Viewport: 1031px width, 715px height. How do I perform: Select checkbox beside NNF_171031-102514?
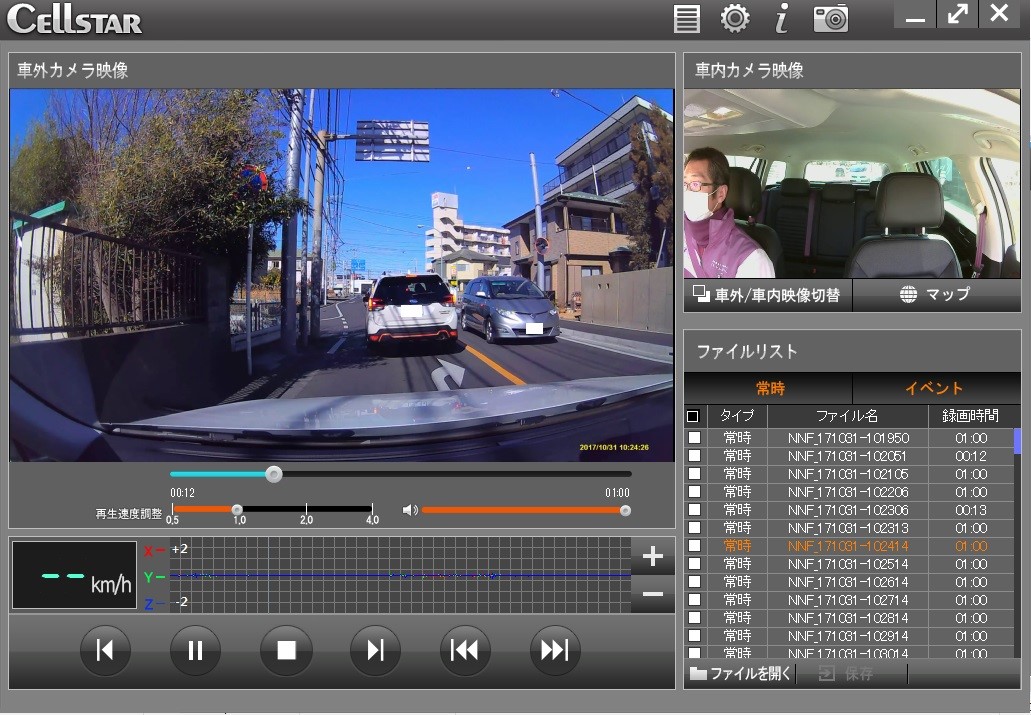click(694, 564)
